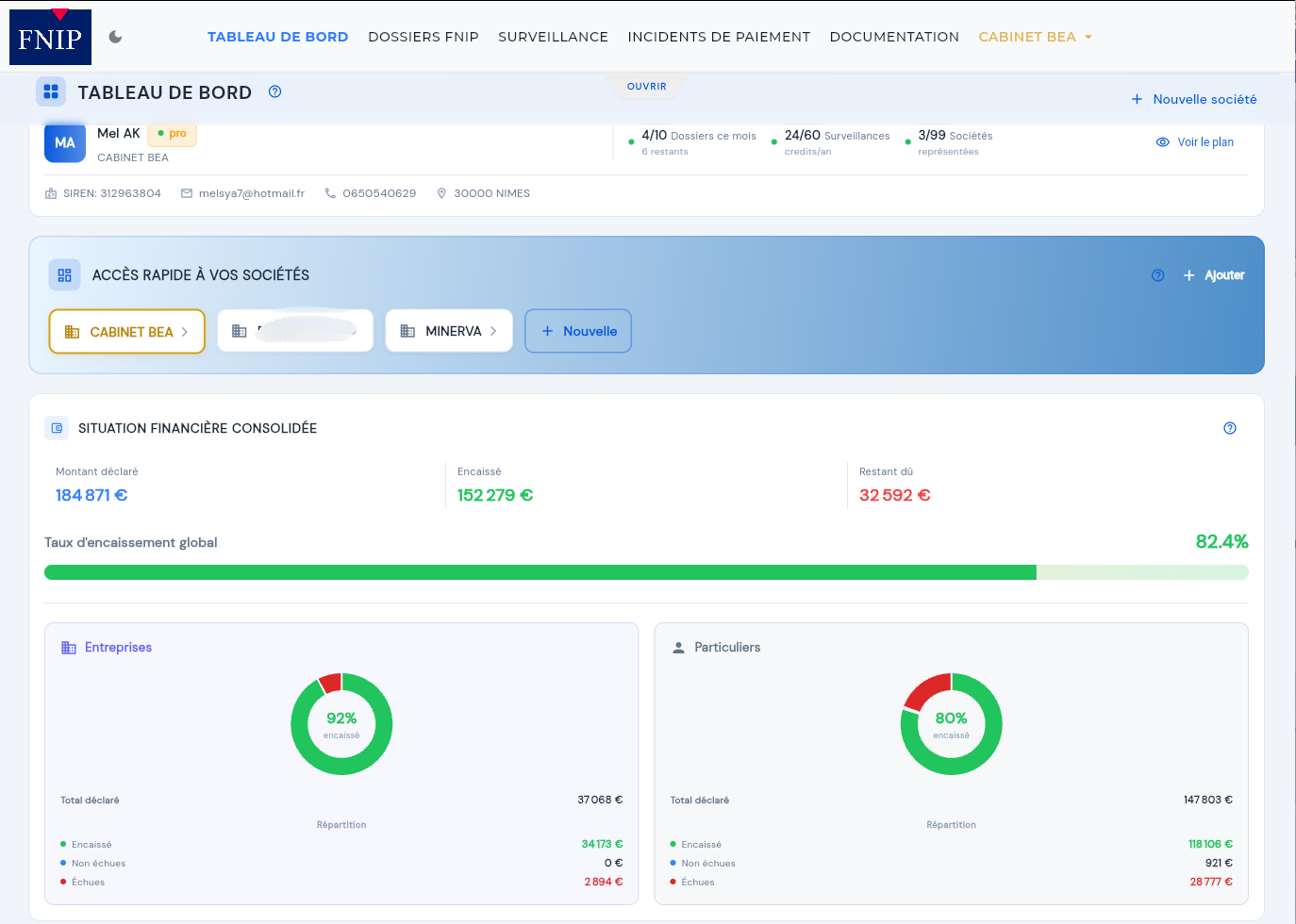Screen dimensions: 1296x924
Task: Click 24/60 Surveillances stat
Action: point(830,142)
